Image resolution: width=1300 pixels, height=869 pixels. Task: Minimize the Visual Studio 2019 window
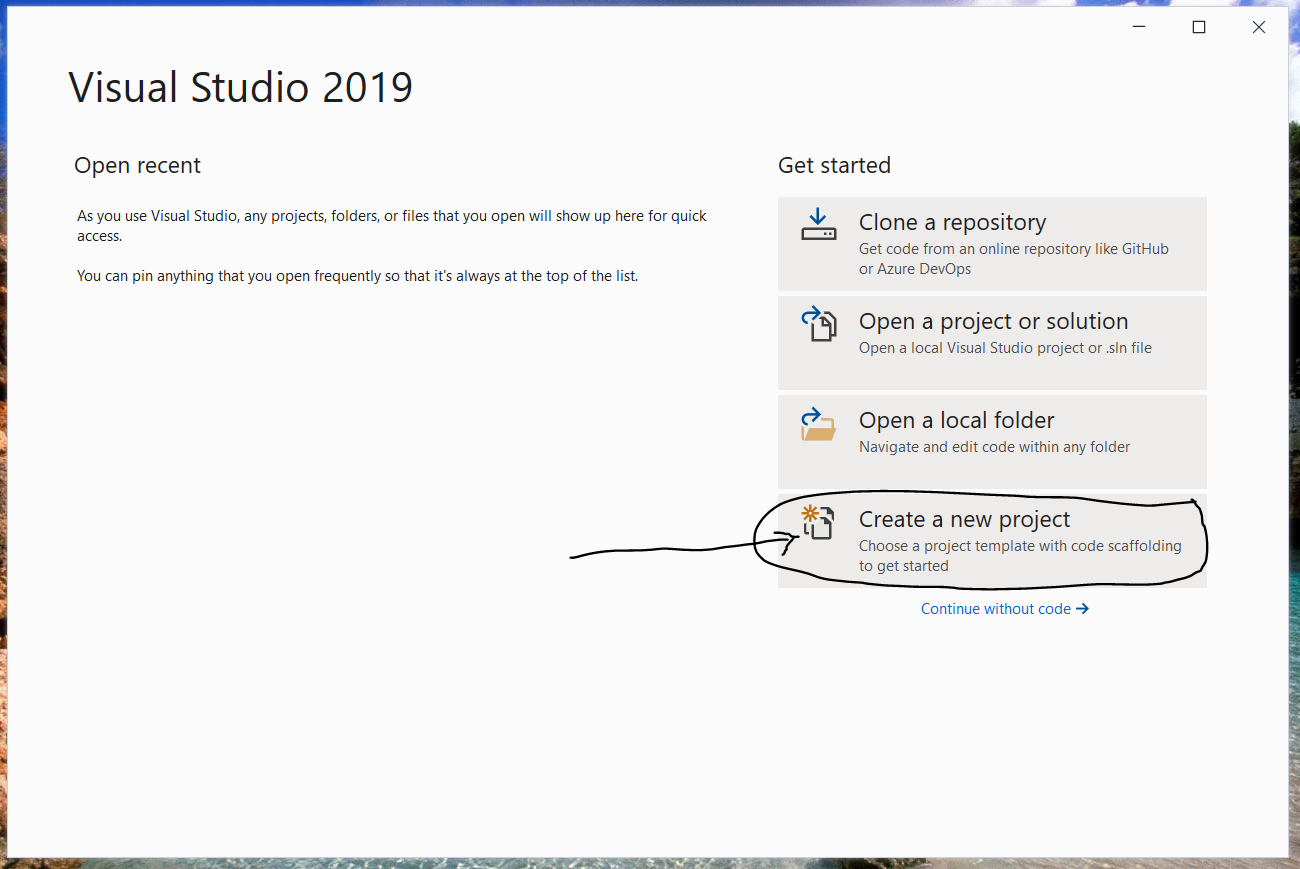tap(1139, 28)
